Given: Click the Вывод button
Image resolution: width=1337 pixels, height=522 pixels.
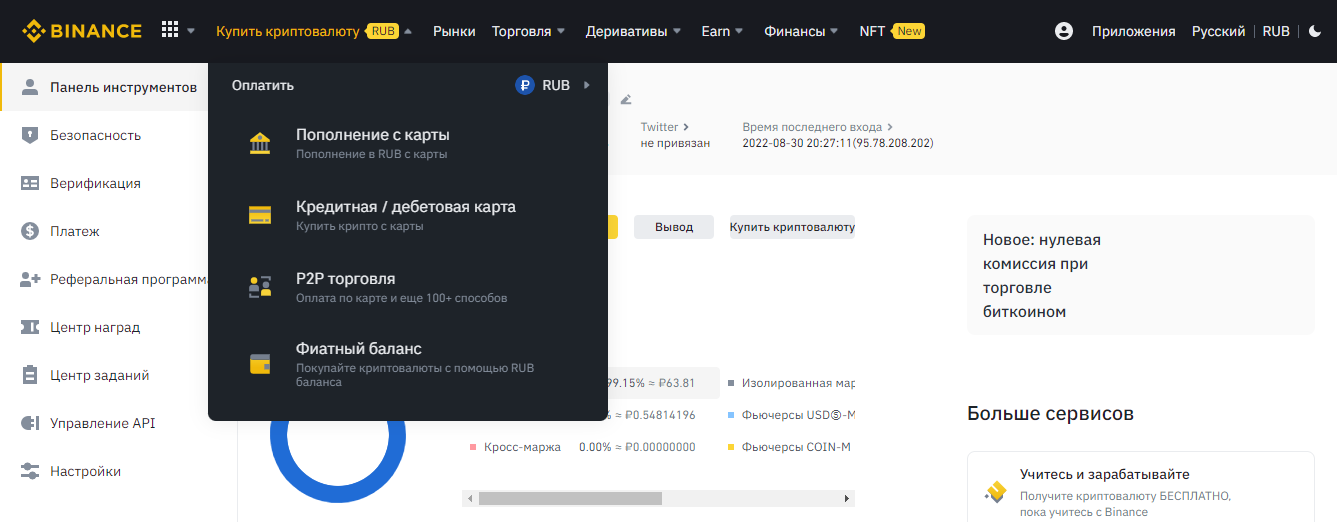Looking at the screenshot, I should [x=674, y=227].
